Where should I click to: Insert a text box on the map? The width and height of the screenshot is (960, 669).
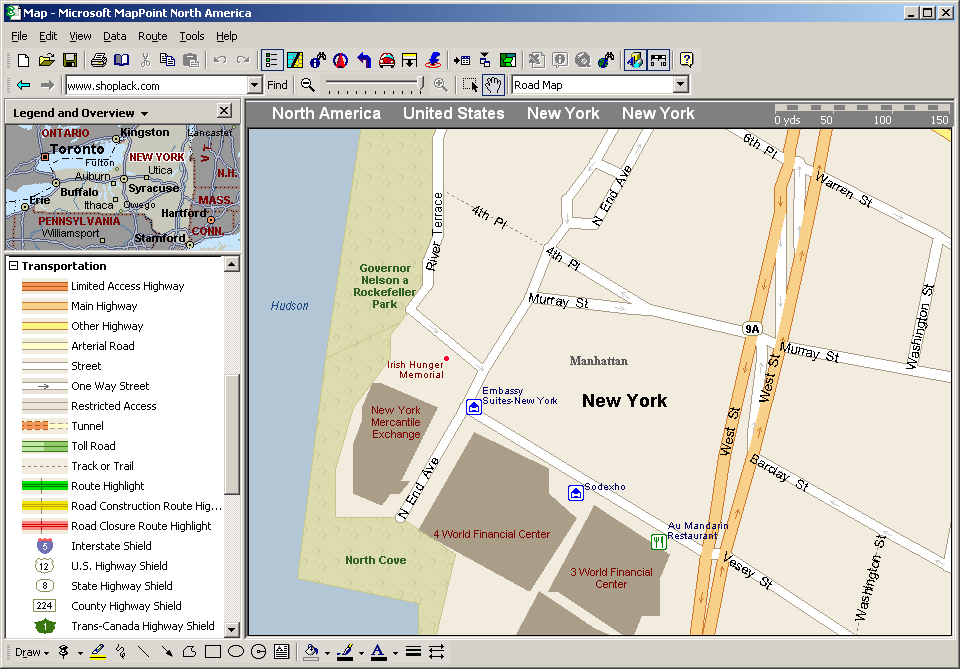point(282,652)
